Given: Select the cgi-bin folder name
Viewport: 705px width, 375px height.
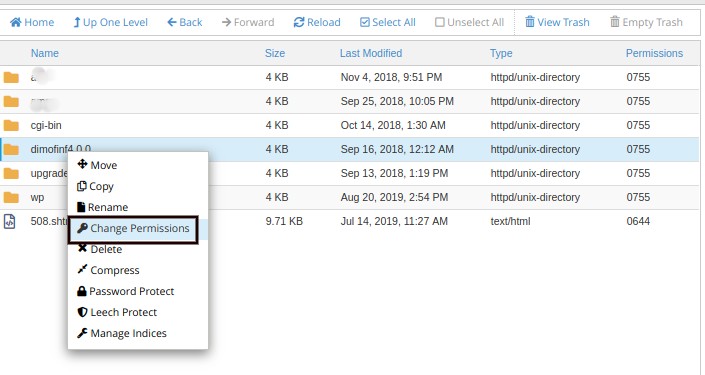Looking at the screenshot, I should click(46, 125).
